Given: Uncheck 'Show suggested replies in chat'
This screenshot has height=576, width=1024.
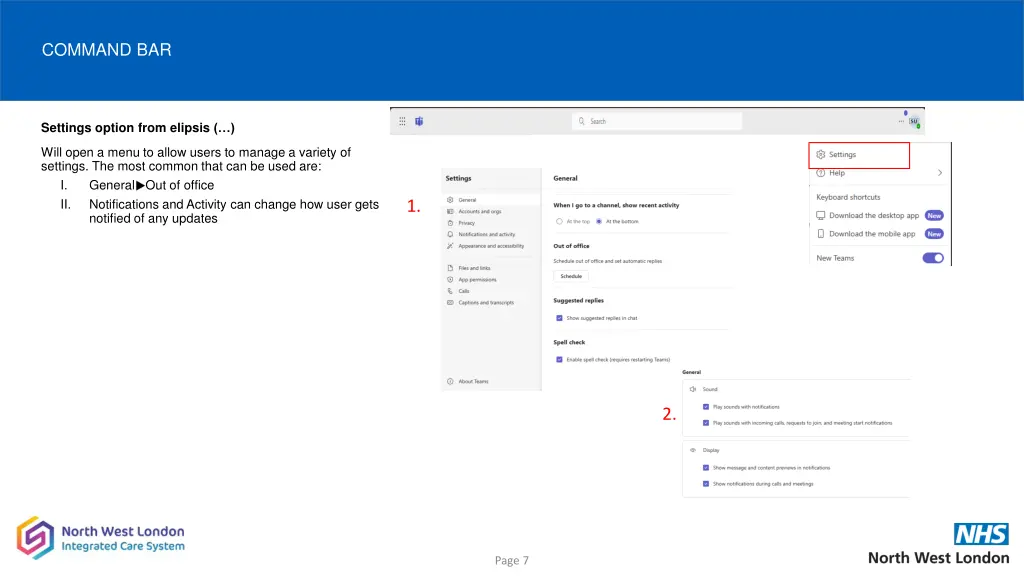Looking at the screenshot, I should pos(559,318).
